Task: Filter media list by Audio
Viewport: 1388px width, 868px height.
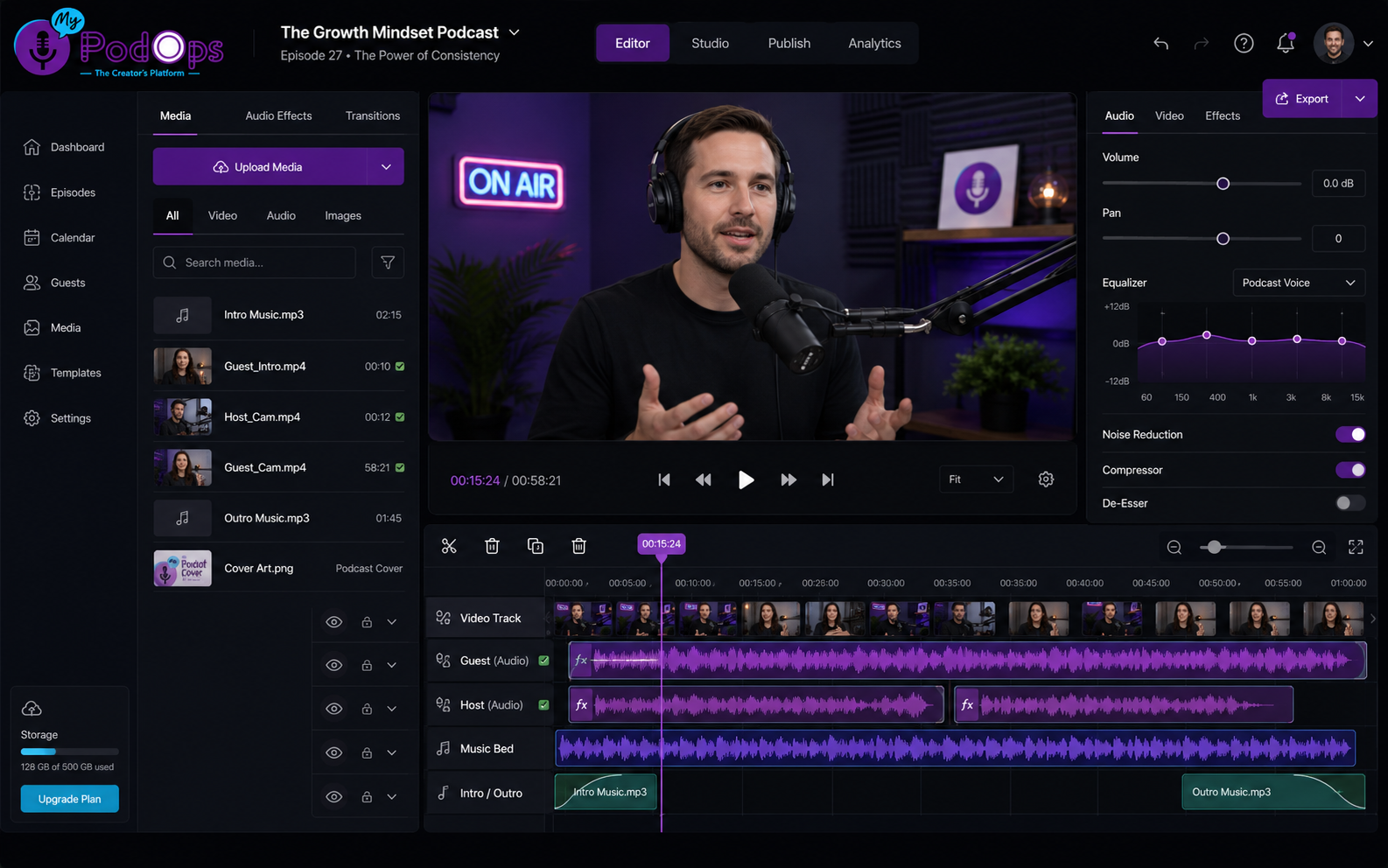Action: click(x=281, y=216)
